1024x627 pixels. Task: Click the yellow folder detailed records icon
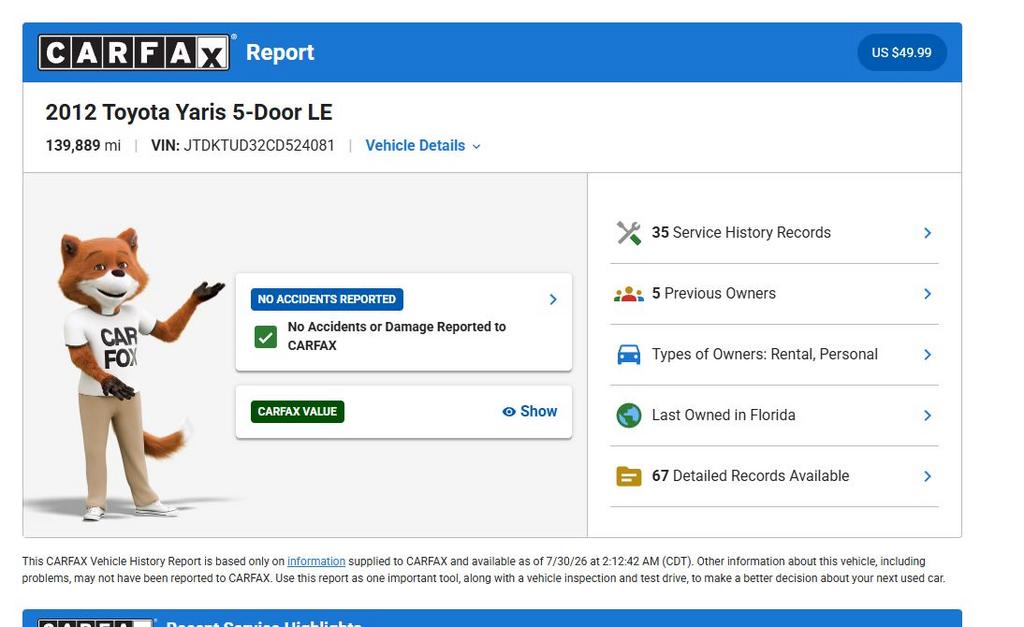click(x=629, y=476)
